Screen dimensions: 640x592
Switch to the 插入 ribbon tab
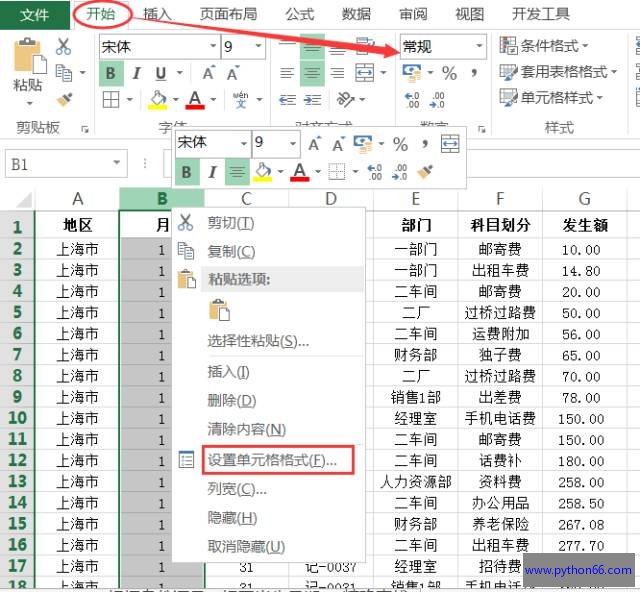coord(157,14)
